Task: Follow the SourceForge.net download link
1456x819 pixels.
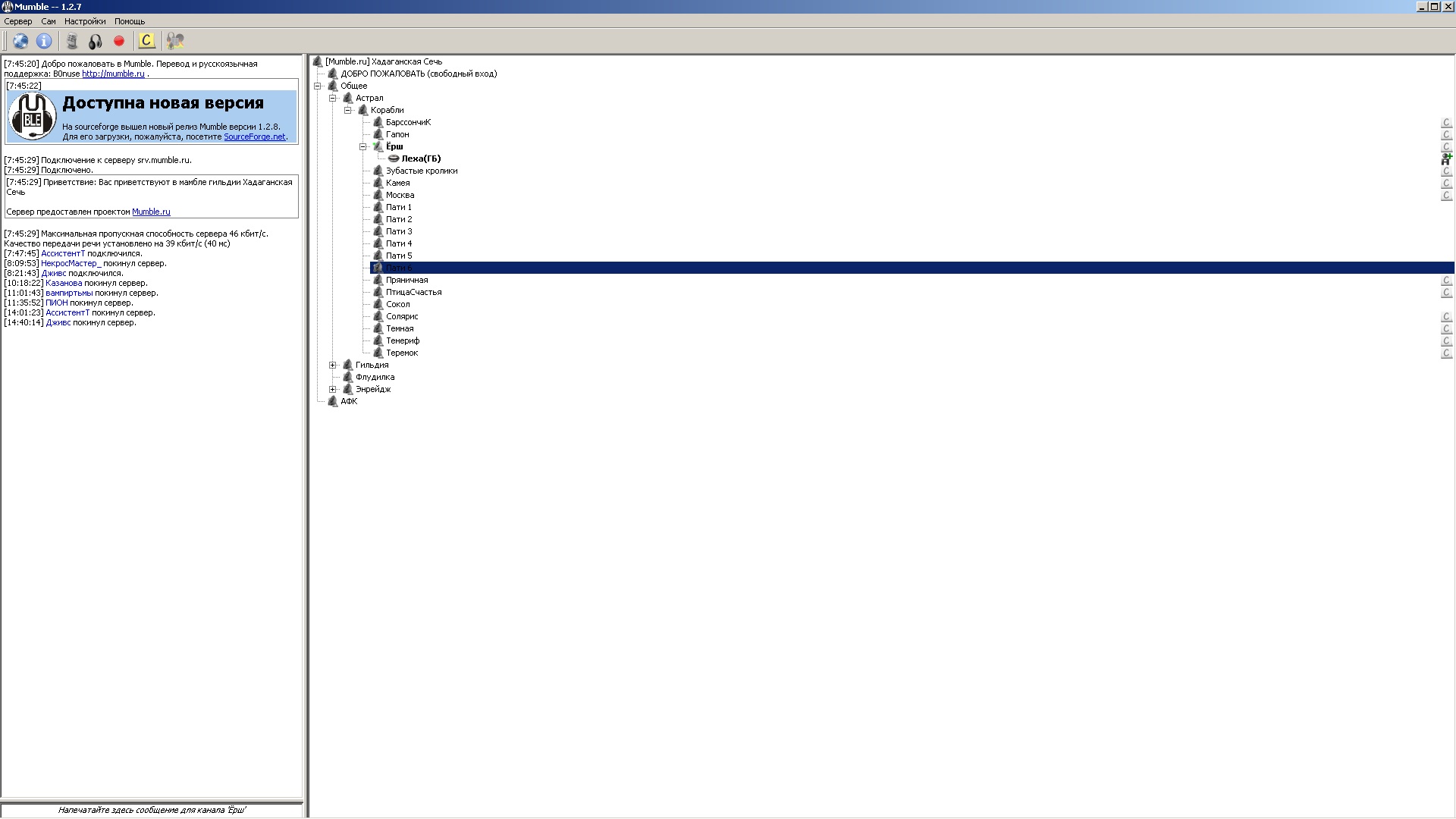Action: pyautogui.click(x=254, y=137)
